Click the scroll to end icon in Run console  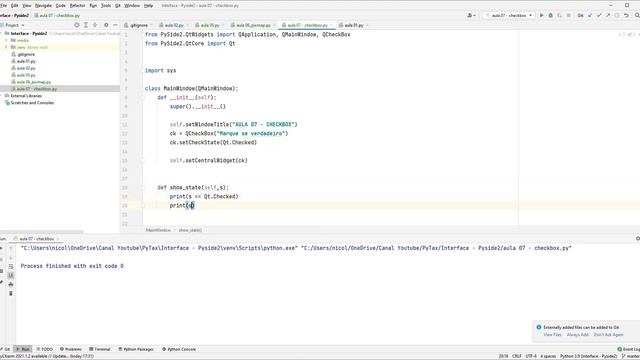pyautogui.click(x=11, y=276)
